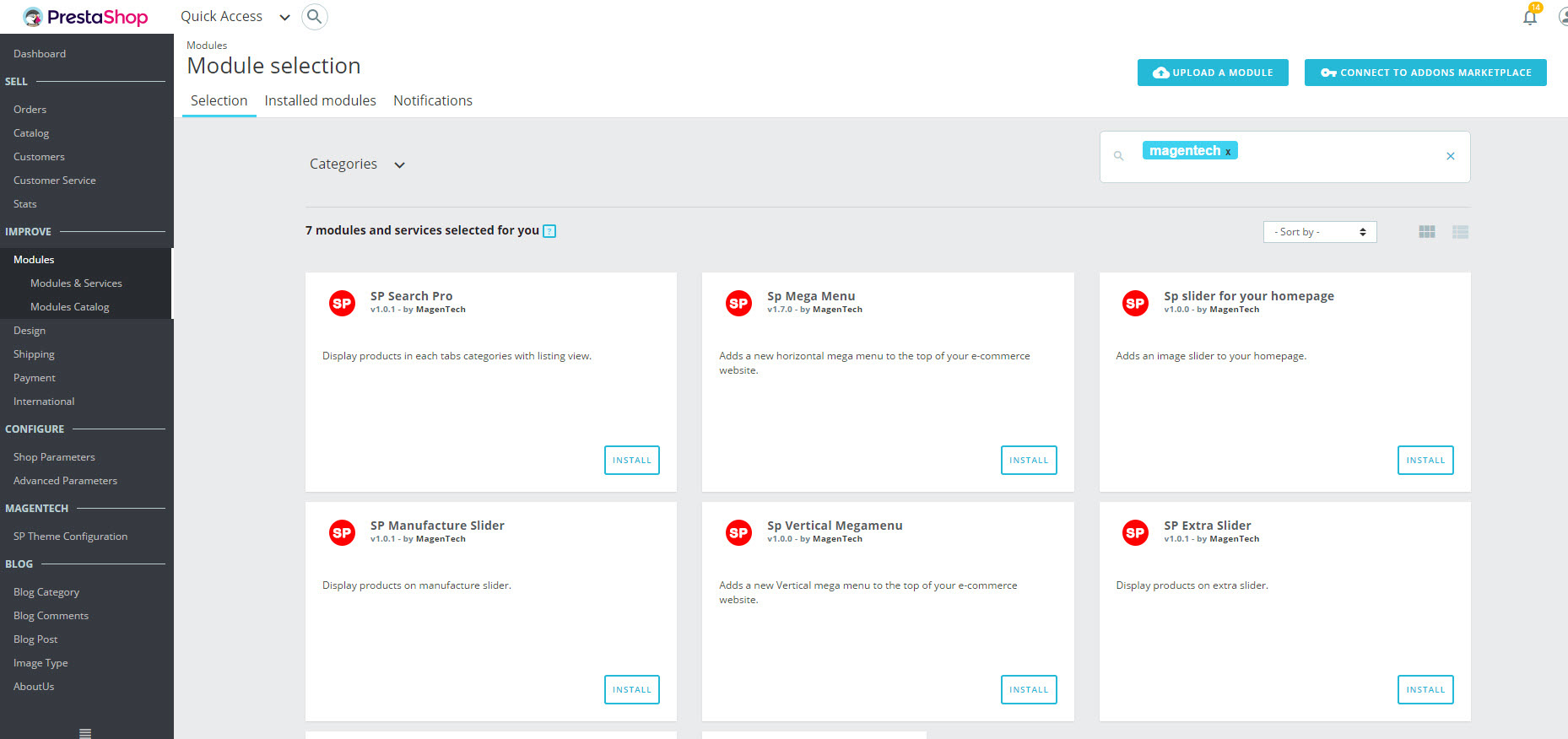
Task: Clear the module search with the X icon
Action: click(1451, 156)
